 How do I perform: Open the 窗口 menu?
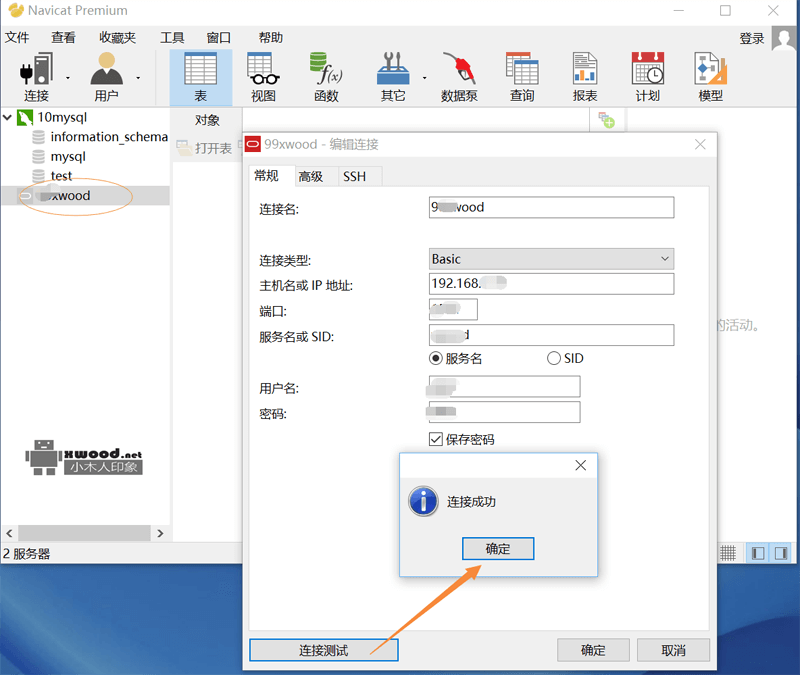tap(219, 38)
